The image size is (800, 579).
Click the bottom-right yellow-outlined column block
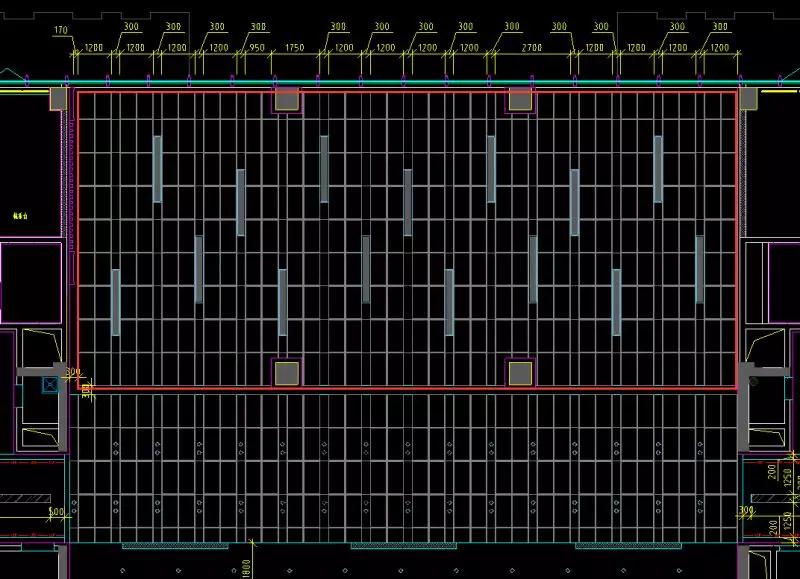pos(520,373)
